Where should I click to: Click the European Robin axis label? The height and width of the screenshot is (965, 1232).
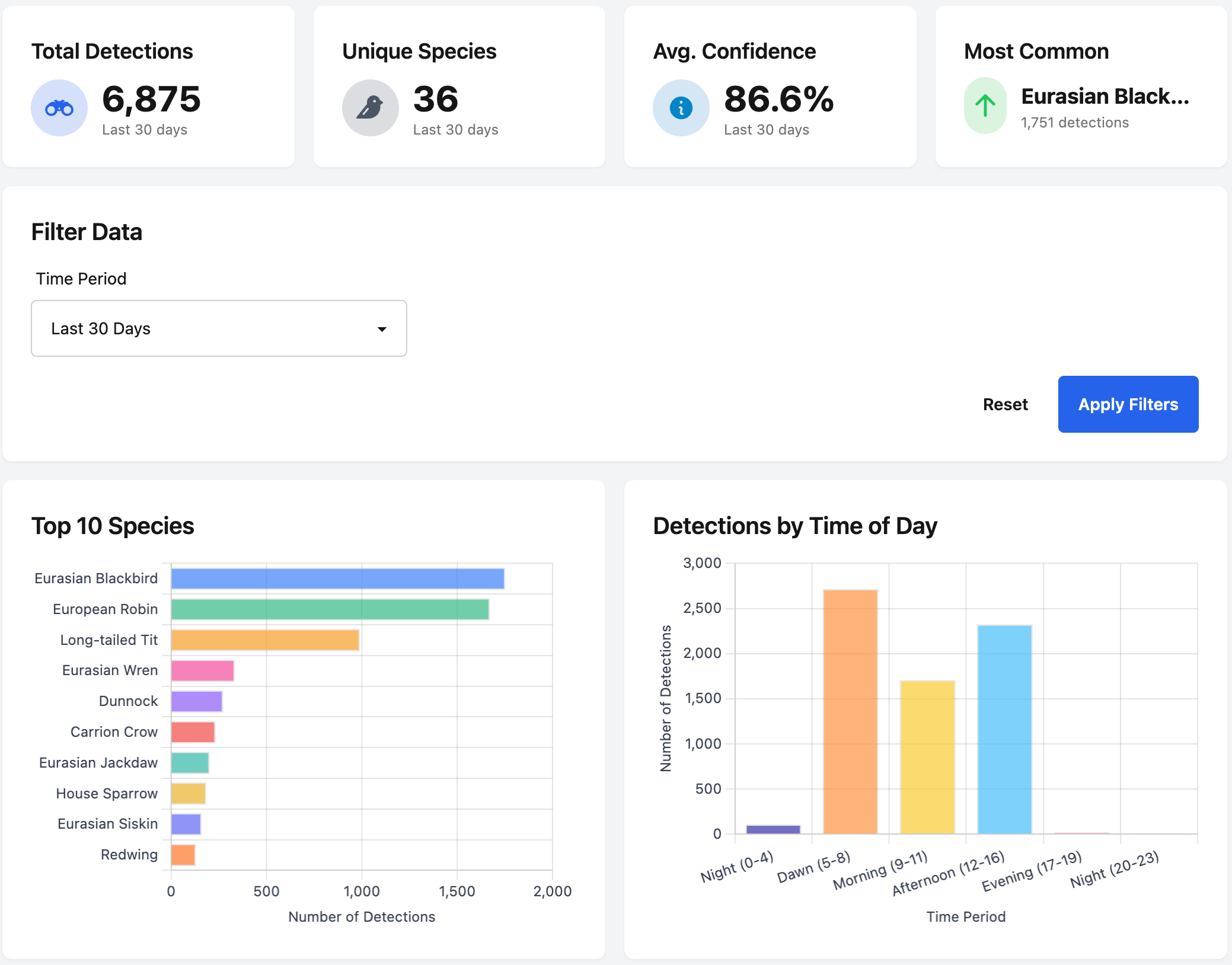point(104,609)
